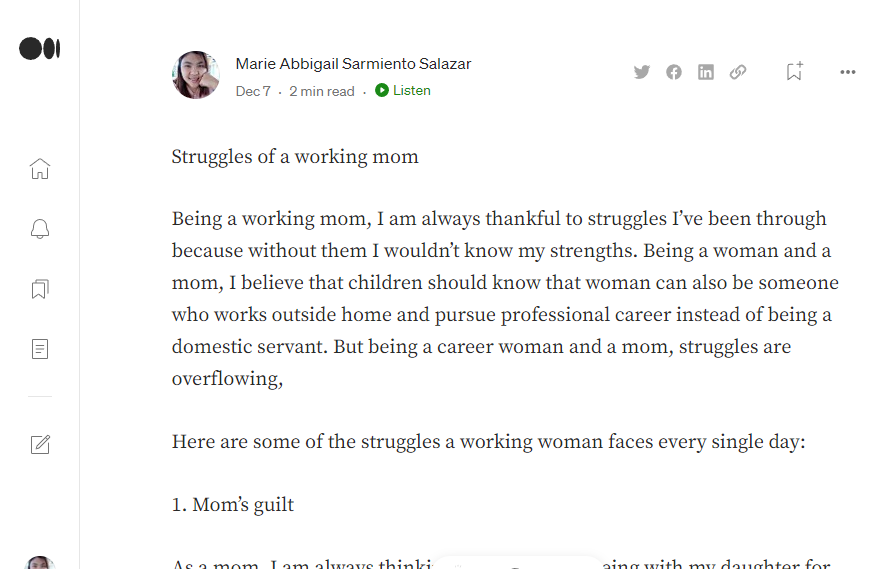Image resolution: width=869 pixels, height=569 pixels.
Task: Click the Write story pencil icon
Action: tap(40, 445)
